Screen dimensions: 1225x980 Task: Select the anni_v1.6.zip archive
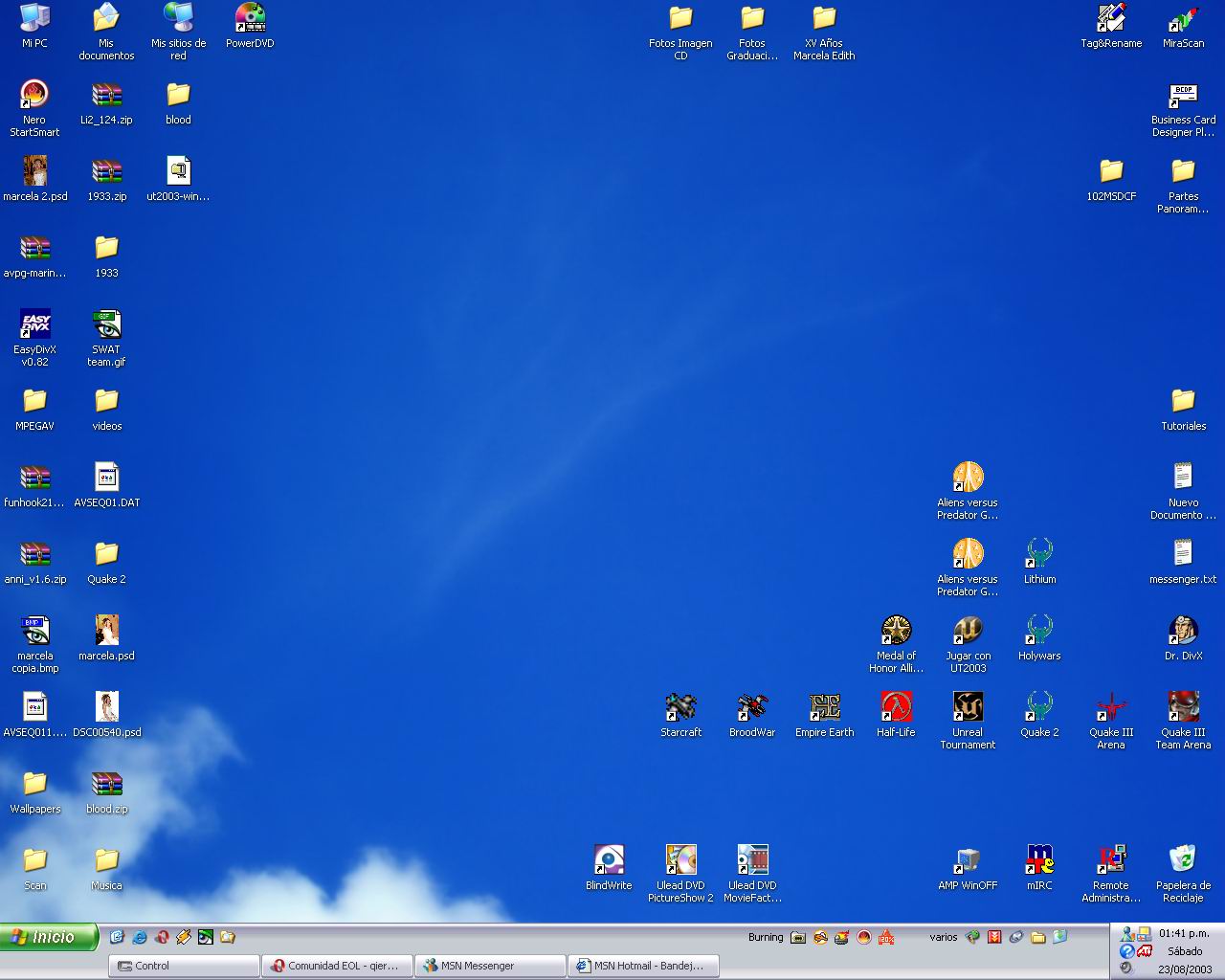34,553
